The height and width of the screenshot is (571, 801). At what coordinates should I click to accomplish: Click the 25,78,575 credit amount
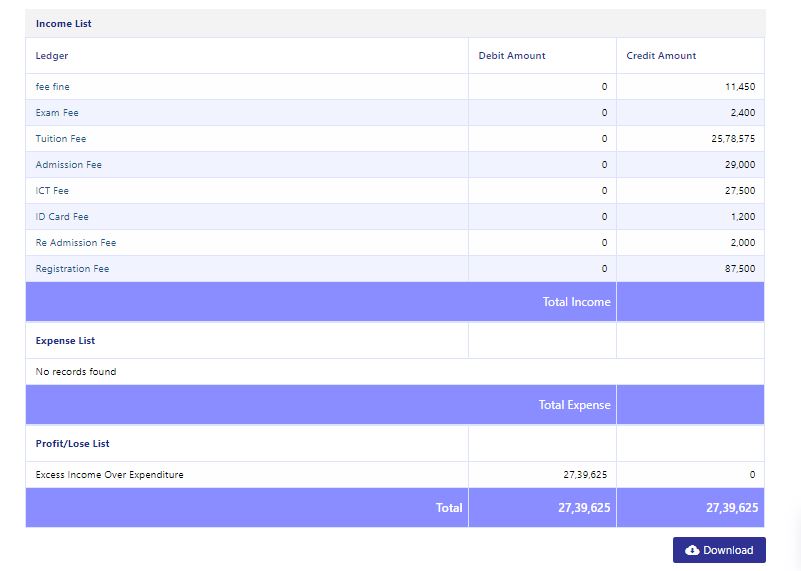coord(733,139)
